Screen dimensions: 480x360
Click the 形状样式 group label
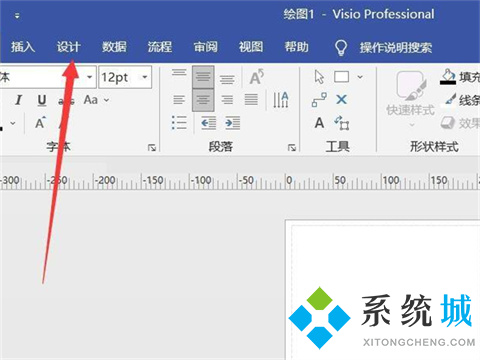[434, 146]
